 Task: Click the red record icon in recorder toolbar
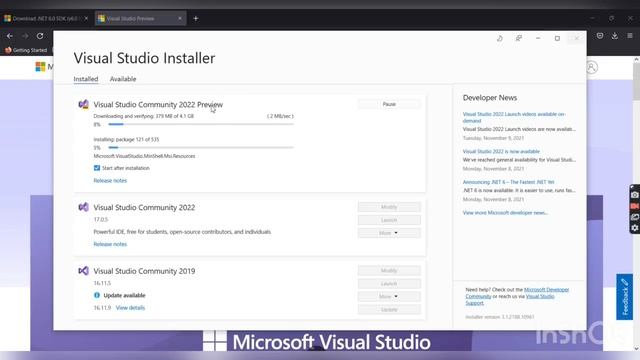635,206
